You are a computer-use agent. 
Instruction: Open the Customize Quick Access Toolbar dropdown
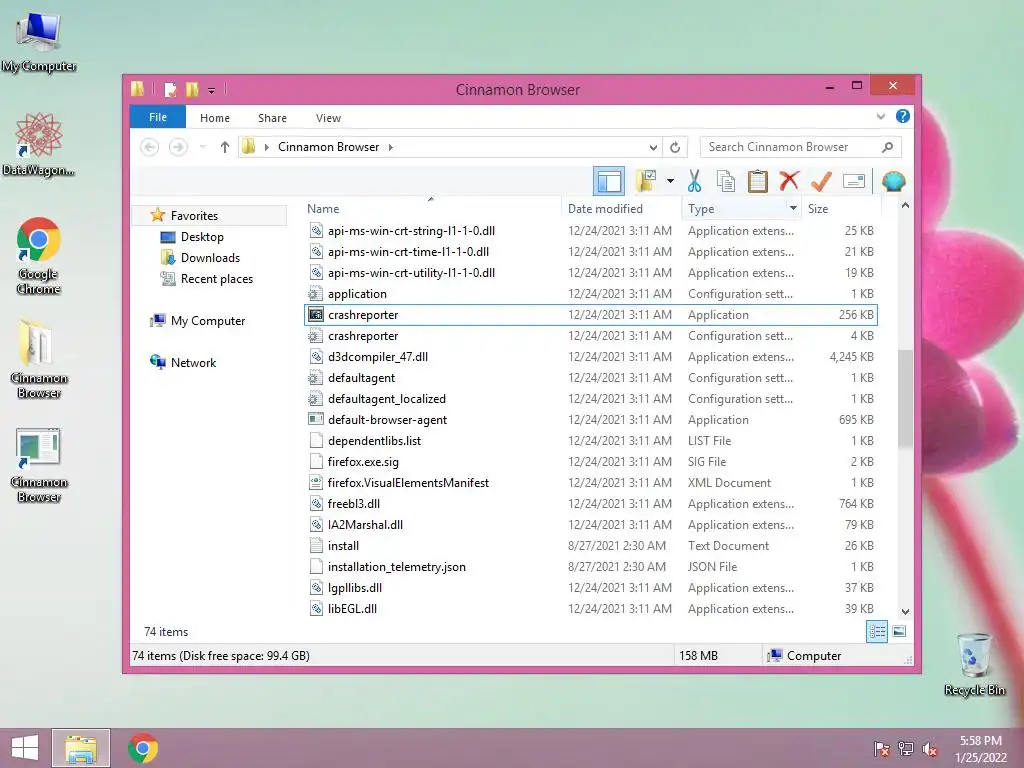(212, 90)
